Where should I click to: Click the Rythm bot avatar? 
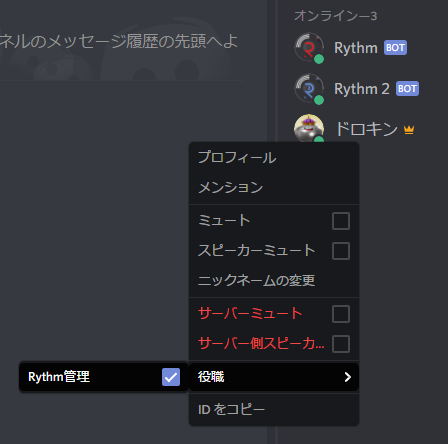[x=309, y=47]
